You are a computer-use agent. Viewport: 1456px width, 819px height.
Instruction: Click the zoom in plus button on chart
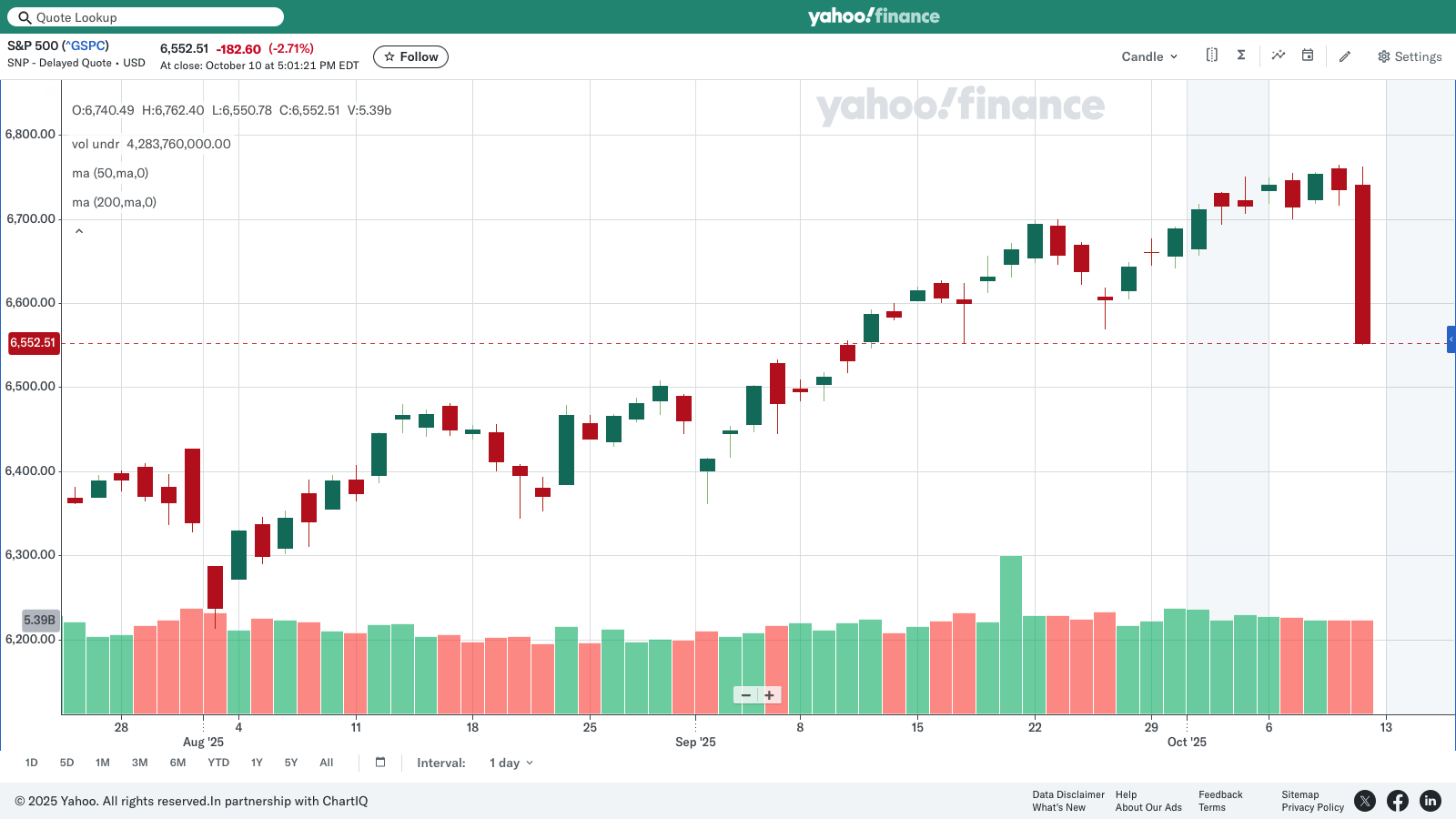tap(770, 695)
